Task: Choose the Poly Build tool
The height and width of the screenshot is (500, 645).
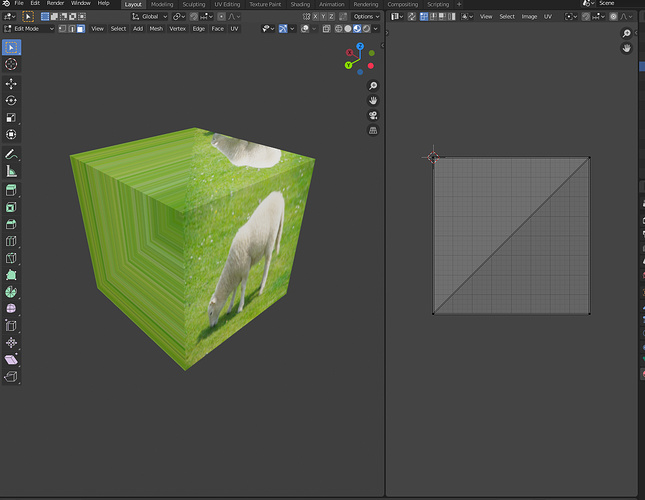Action: (x=11, y=275)
